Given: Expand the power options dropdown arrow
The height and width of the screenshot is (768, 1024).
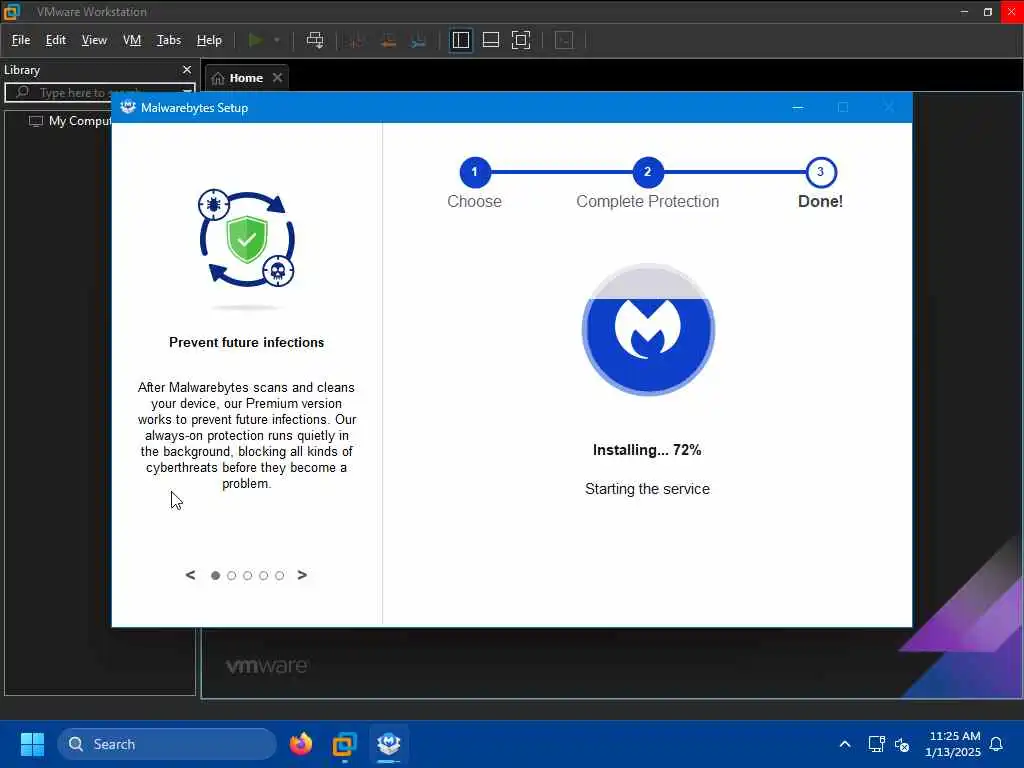Looking at the screenshot, I should point(277,40).
